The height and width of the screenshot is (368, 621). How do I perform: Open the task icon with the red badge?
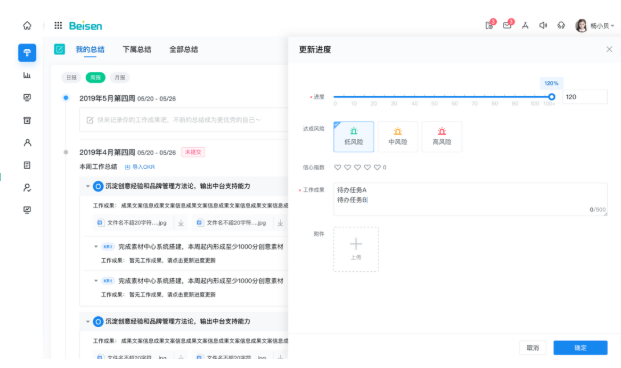point(490,25)
